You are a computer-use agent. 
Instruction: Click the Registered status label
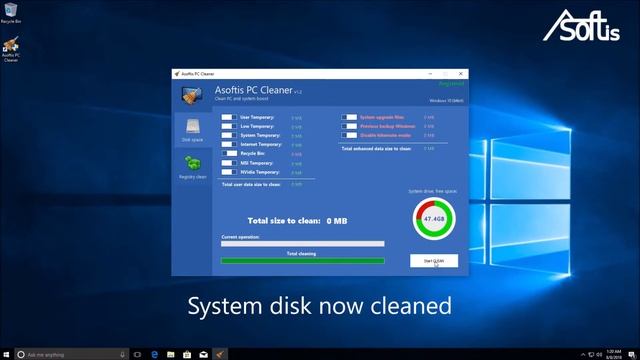pyautogui.click(x=451, y=84)
